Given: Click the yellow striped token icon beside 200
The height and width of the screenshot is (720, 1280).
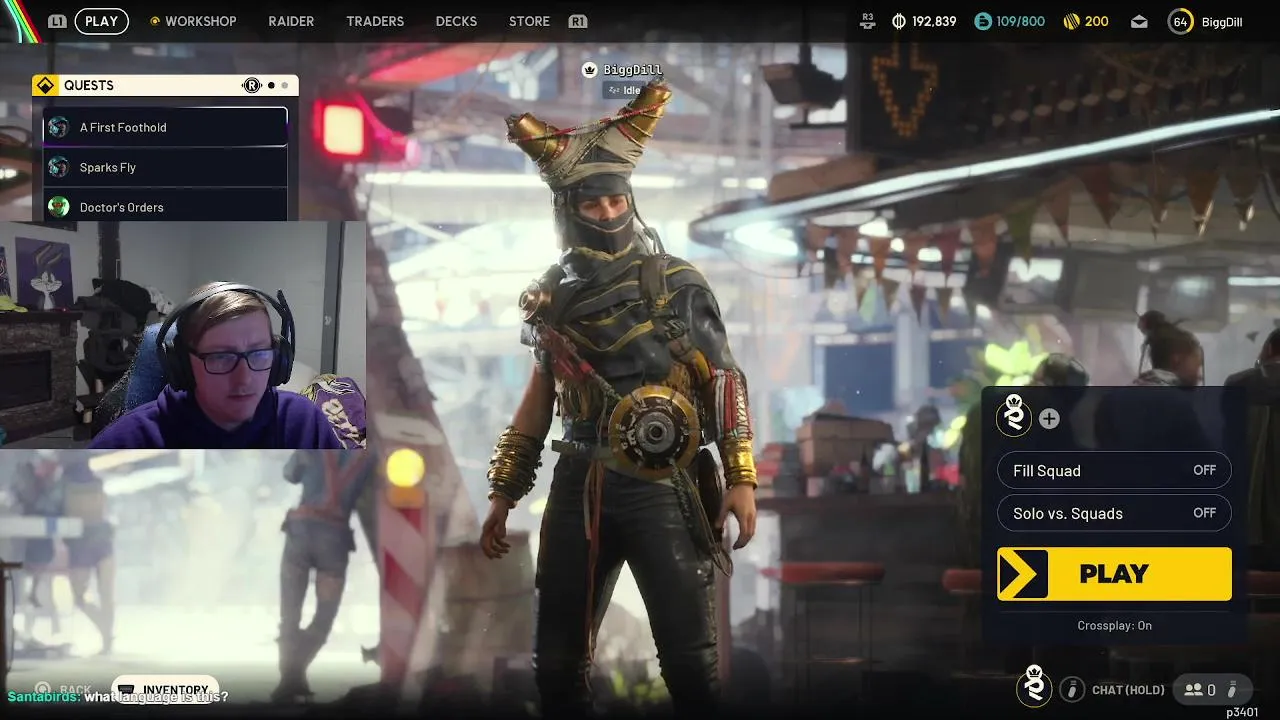Looking at the screenshot, I should point(1070,21).
